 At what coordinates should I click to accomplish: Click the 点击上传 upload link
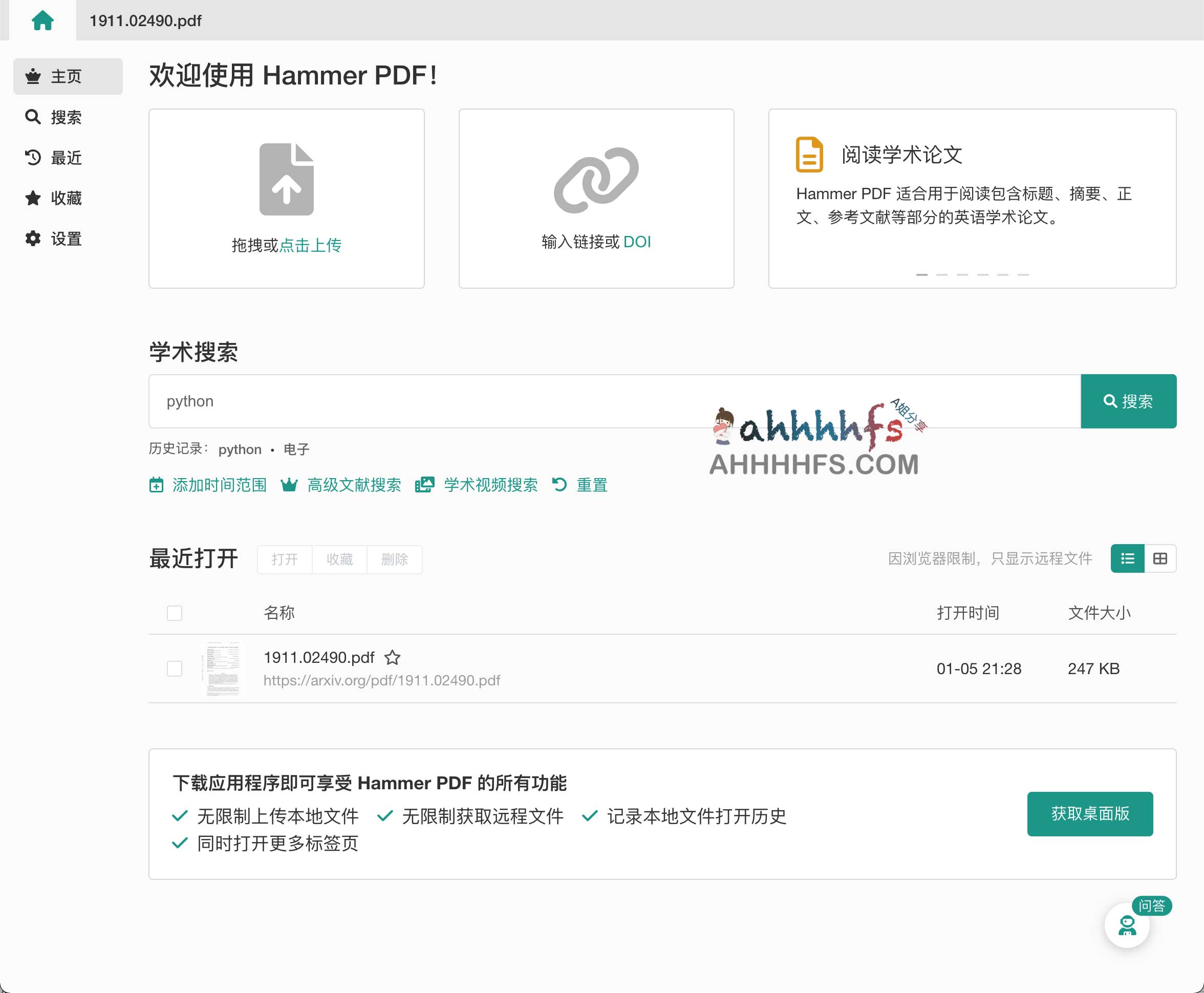[x=311, y=245]
